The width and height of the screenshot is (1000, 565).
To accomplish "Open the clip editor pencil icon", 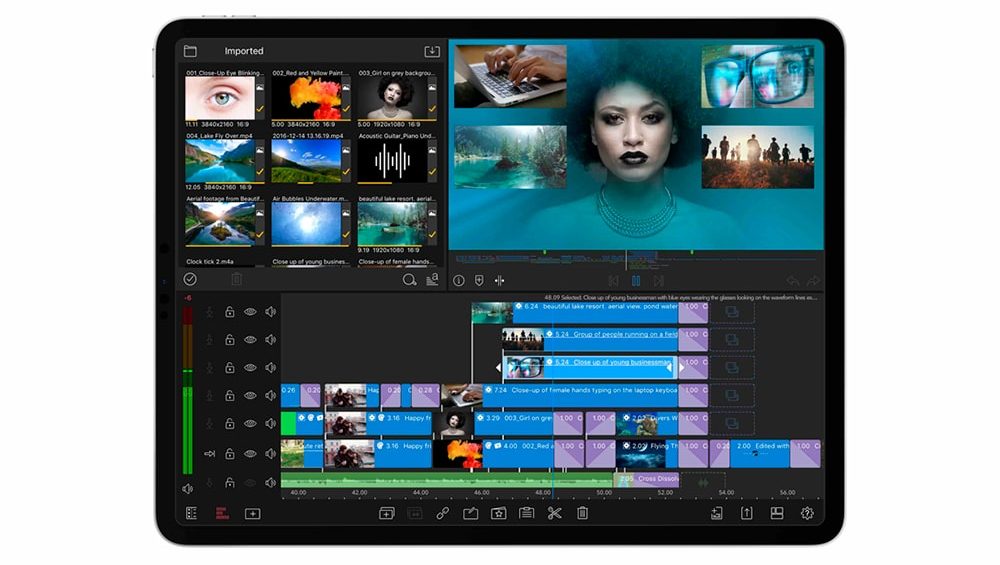I will [471, 513].
